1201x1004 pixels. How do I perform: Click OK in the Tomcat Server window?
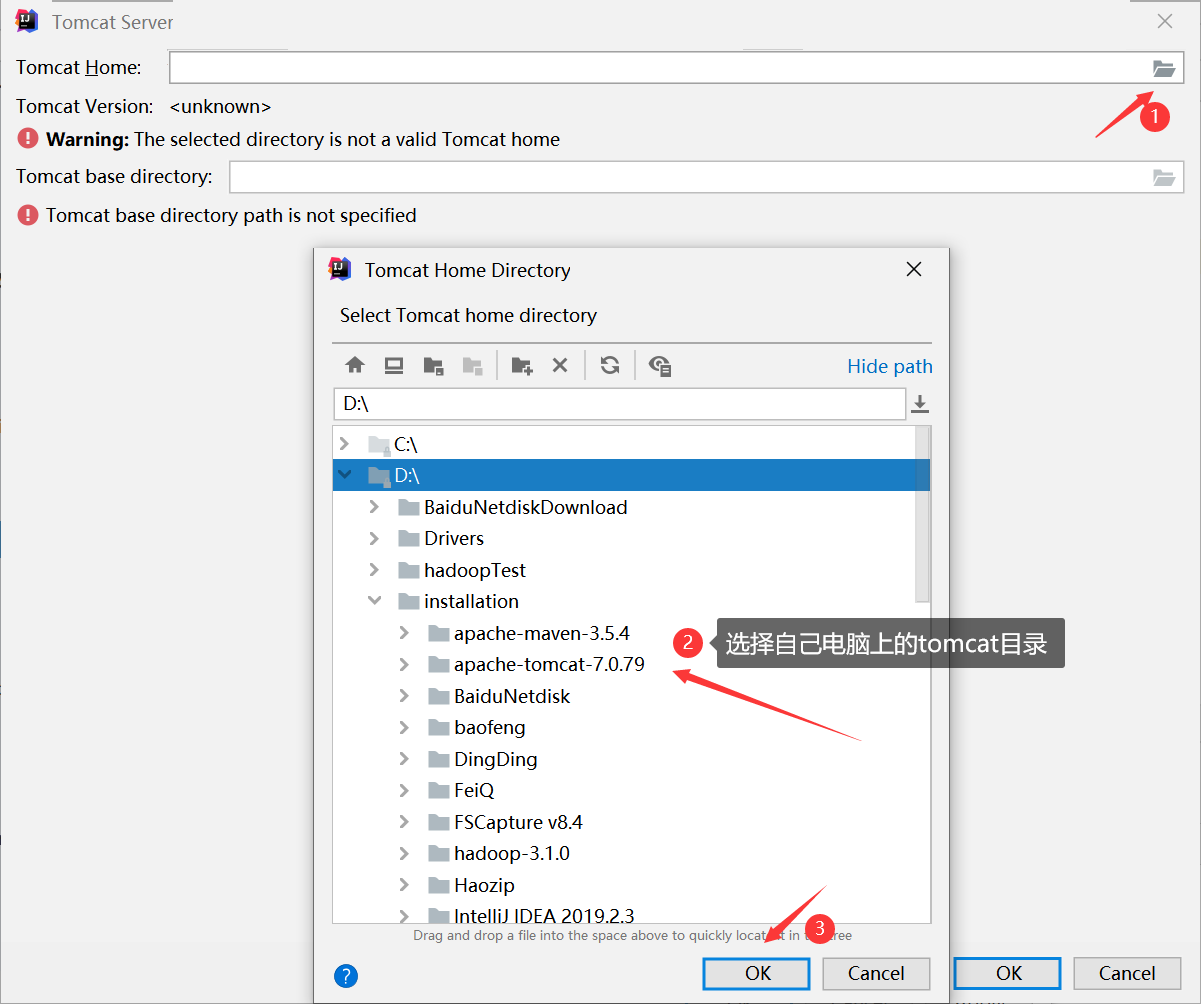coord(1008,973)
